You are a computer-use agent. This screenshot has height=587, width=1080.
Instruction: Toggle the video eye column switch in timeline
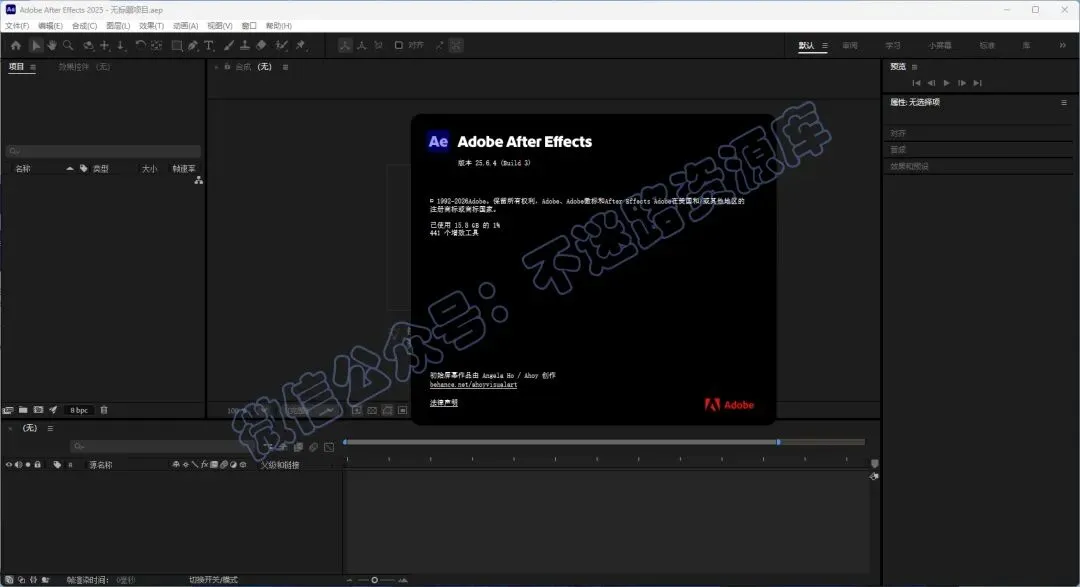coord(9,465)
